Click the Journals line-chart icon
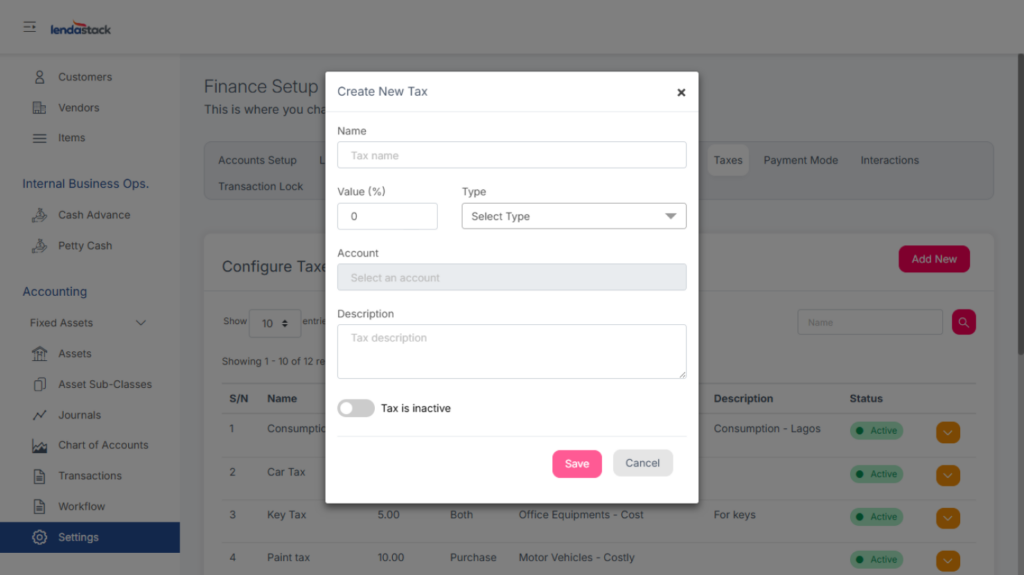Viewport: 1024px width, 575px height. (x=40, y=415)
